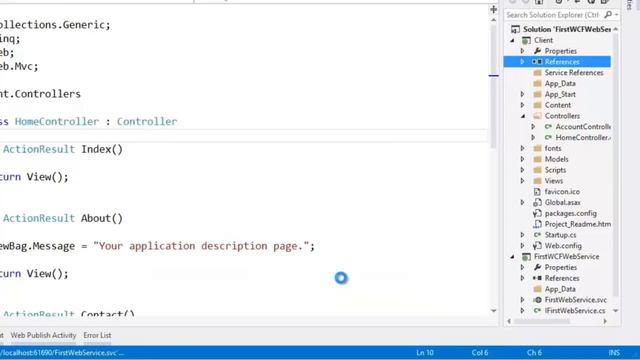Expand the selected References node
Screen dimensions: 640x360
pyautogui.click(x=522, y=62)
